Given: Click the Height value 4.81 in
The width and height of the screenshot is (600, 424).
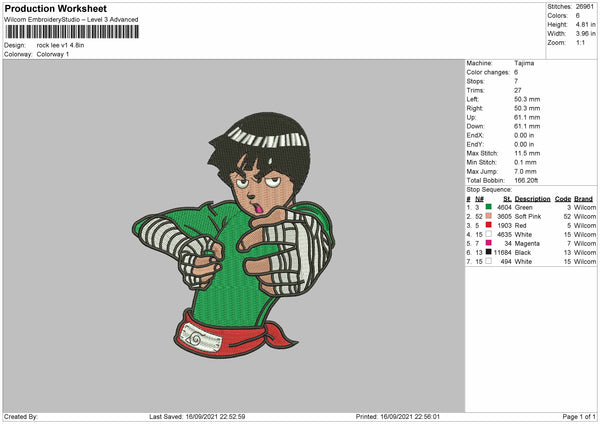Looking at the screenshot, I should (585, 24).
